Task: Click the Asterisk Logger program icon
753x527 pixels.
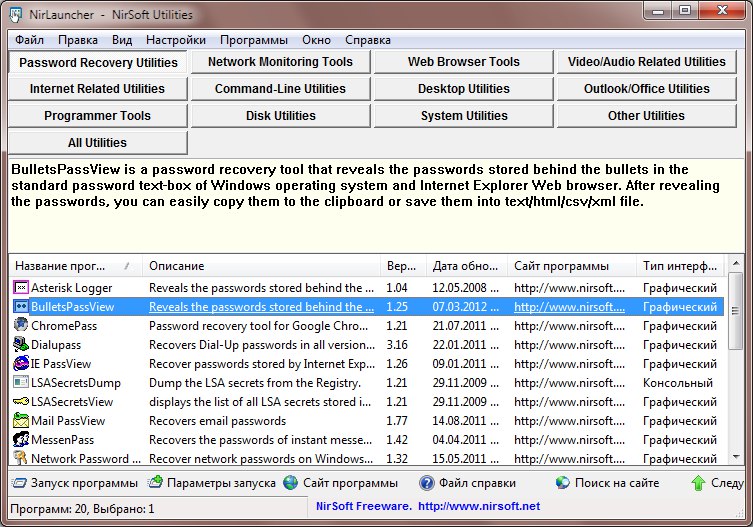Action: pyautogui.click(x=21, y=288)
